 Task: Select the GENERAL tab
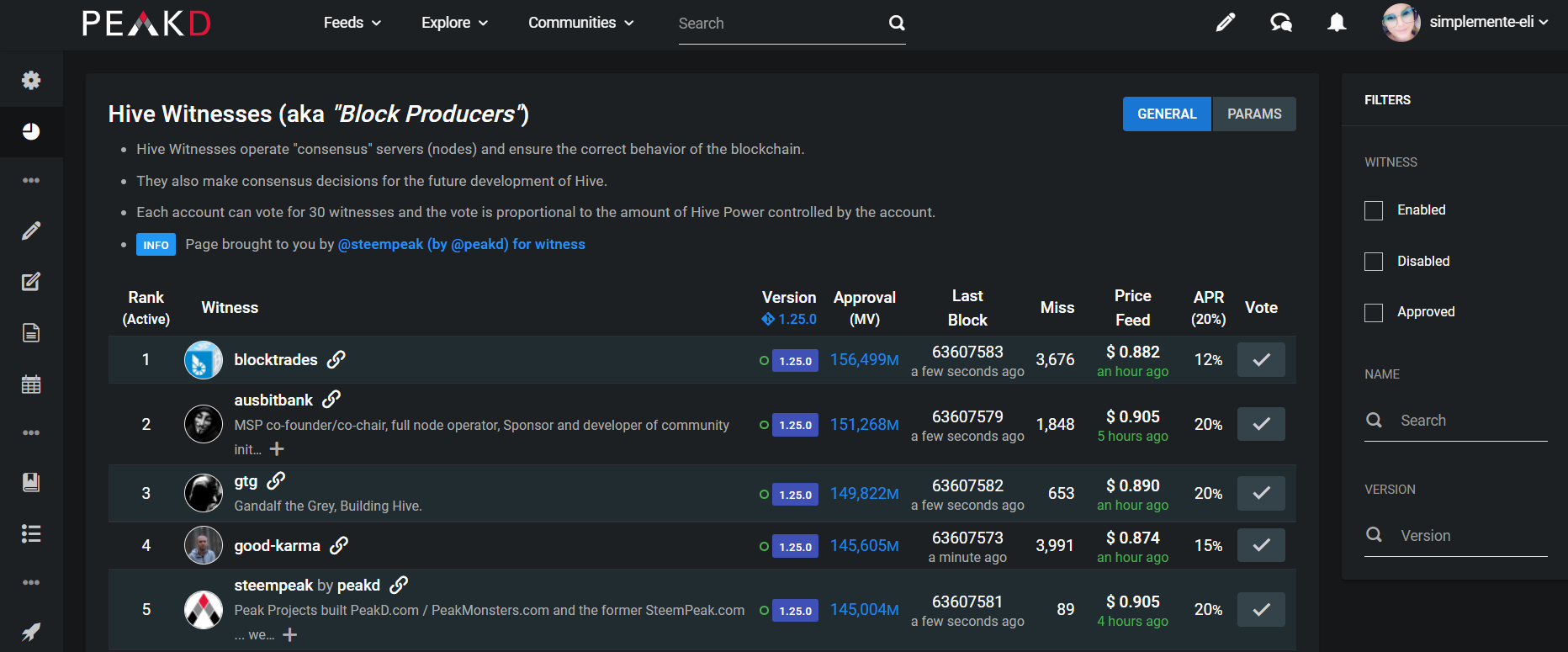click(1167, 114)
